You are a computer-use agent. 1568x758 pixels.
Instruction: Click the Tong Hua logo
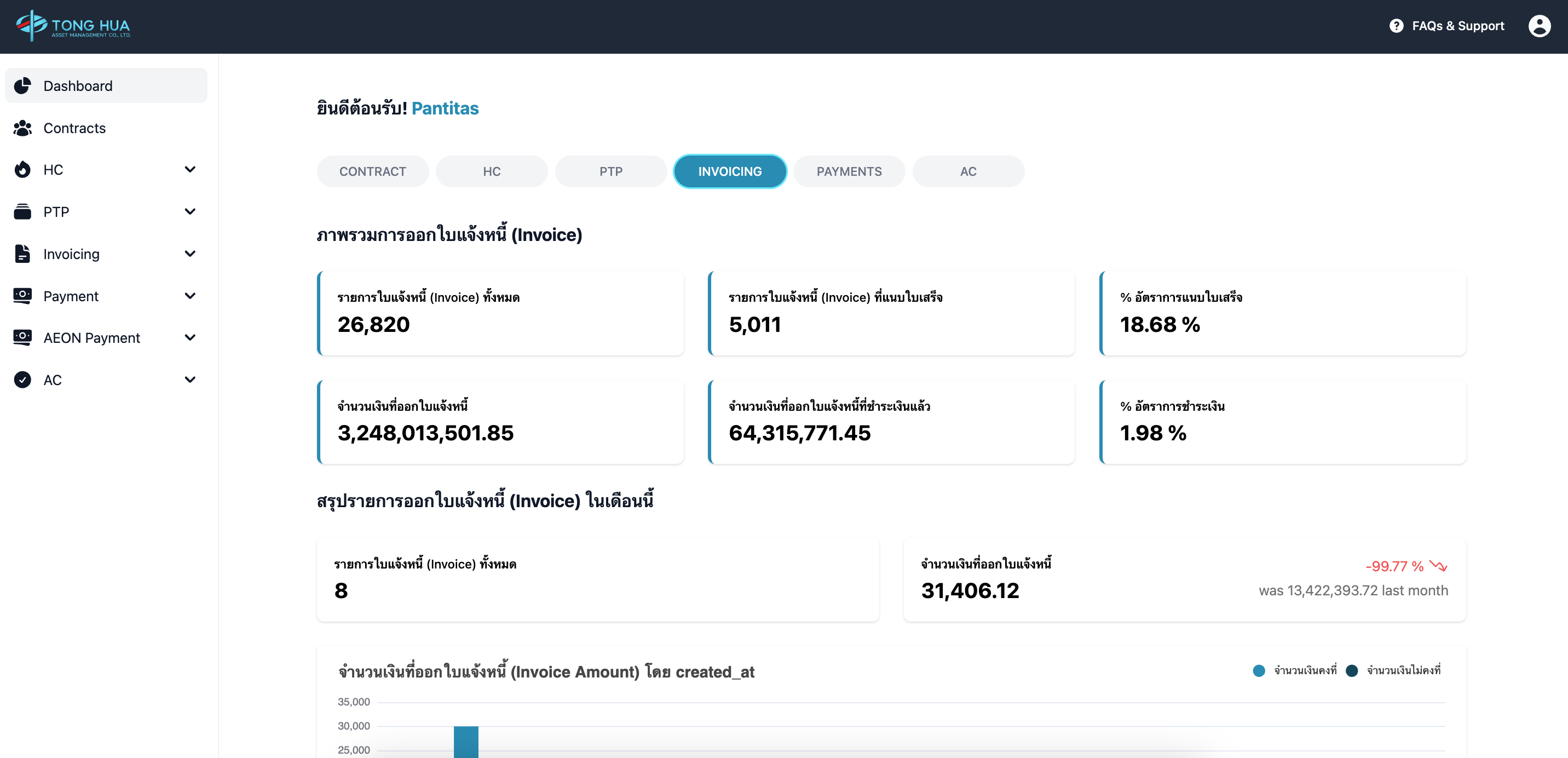[73, 26]
